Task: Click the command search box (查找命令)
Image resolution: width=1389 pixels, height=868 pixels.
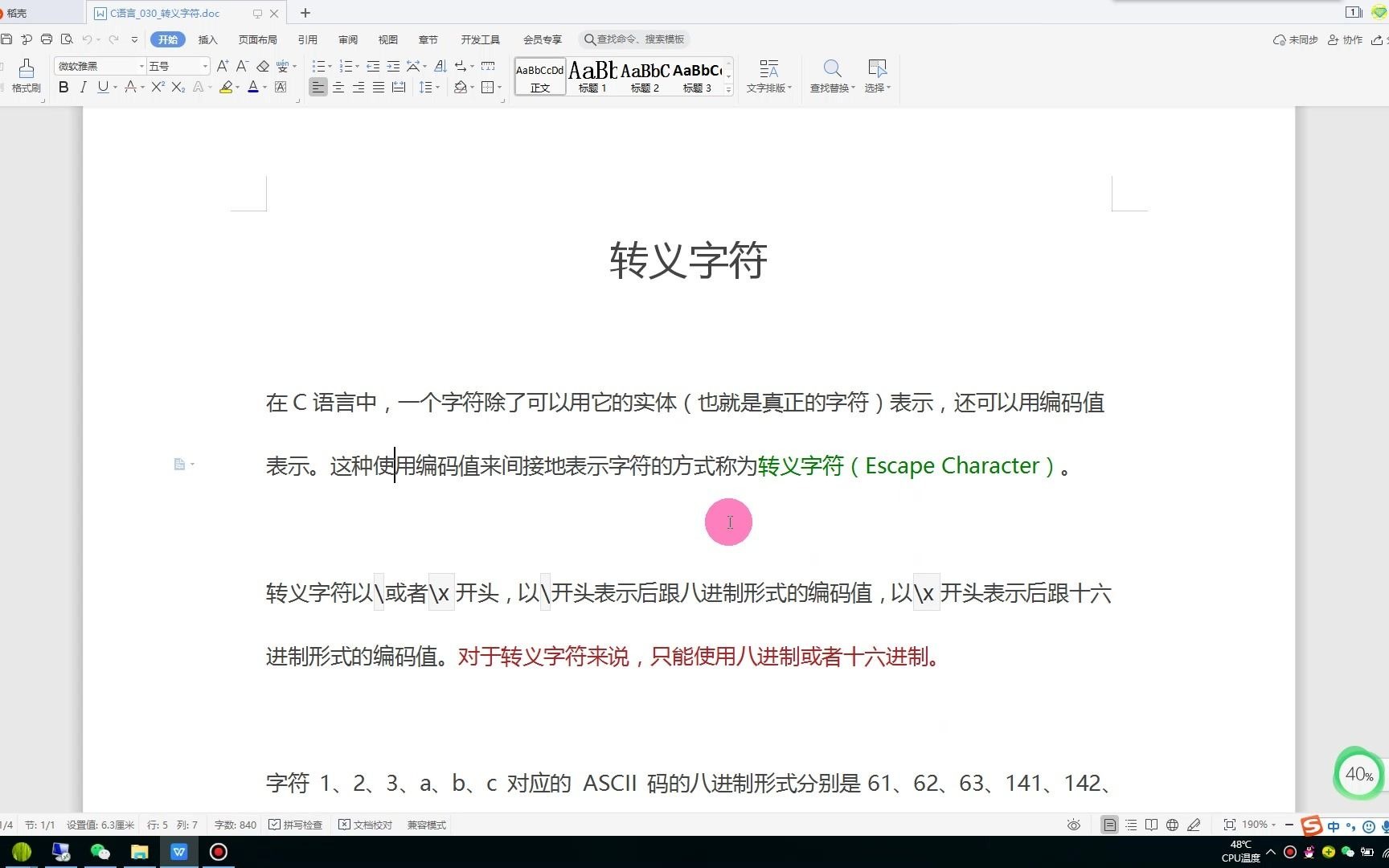Action: (x=634, y=39)
